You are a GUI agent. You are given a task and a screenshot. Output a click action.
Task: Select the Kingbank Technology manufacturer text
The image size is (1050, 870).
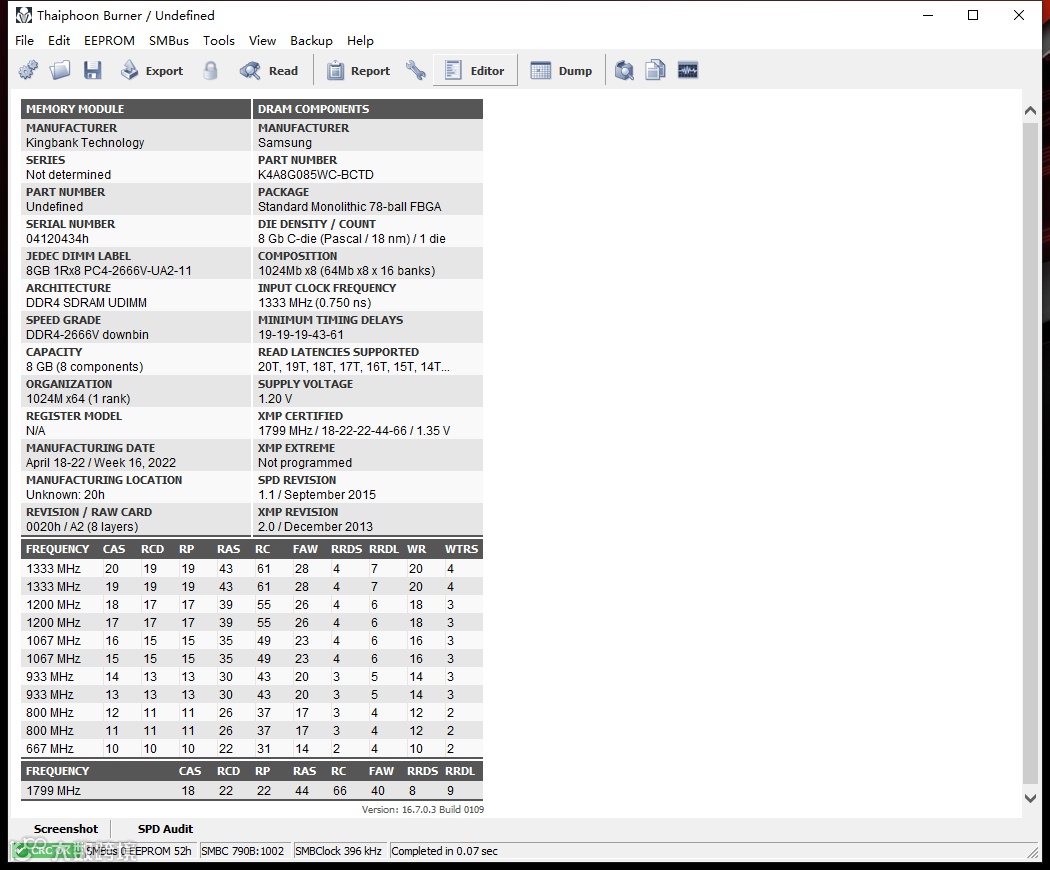tap(85, 143)
